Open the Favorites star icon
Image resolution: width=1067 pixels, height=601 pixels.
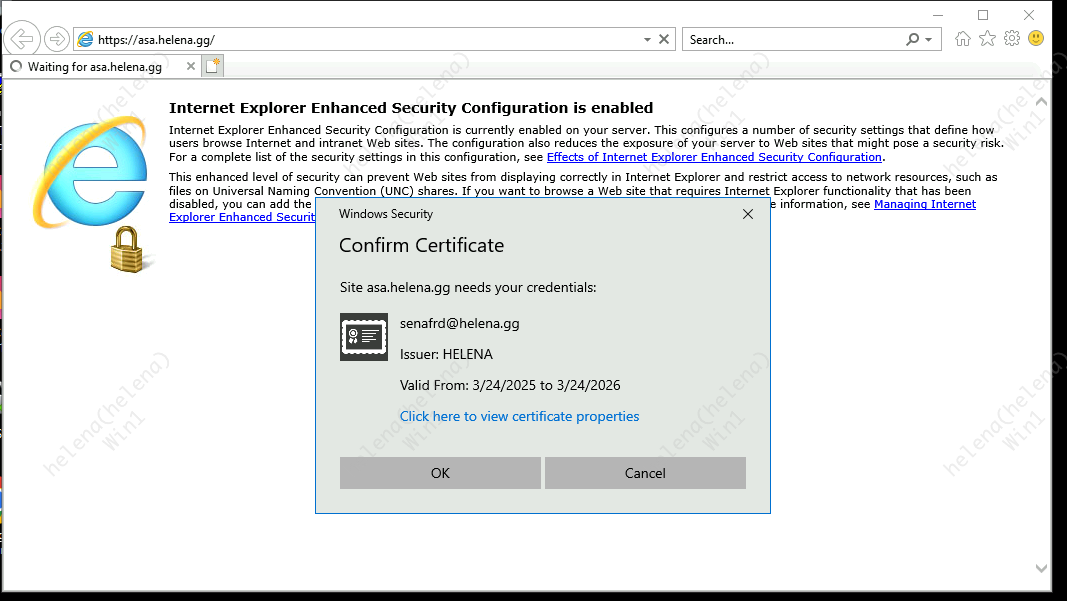[x=987, y=39]
